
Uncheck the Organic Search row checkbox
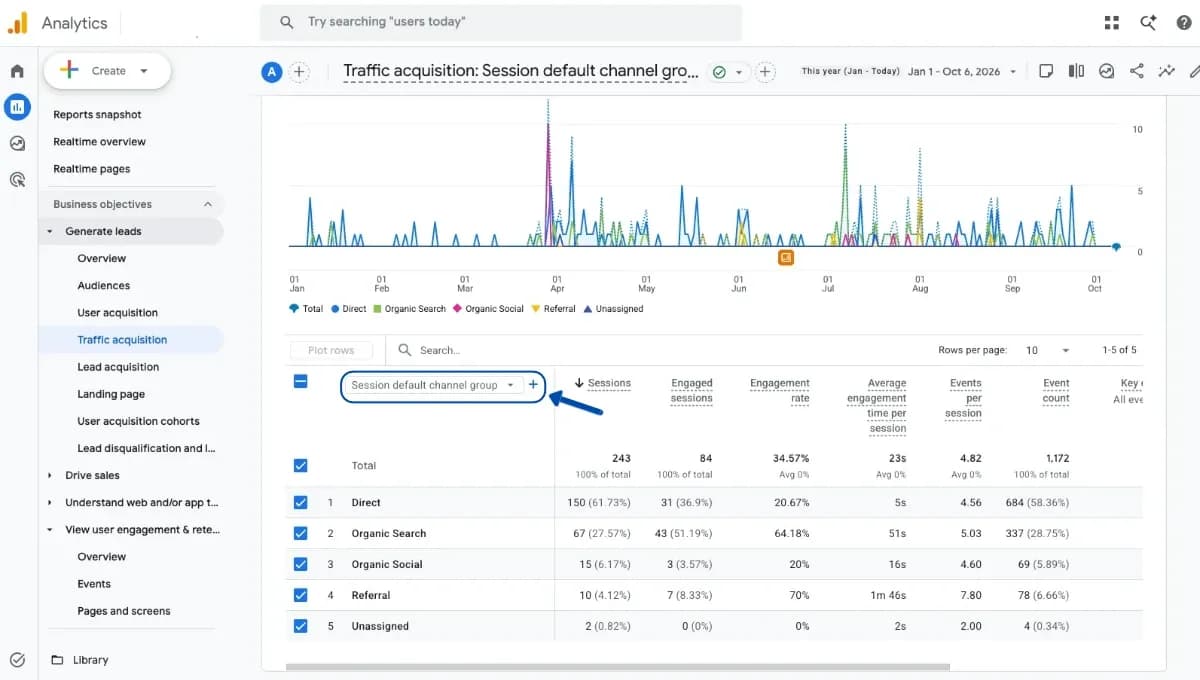300,533
